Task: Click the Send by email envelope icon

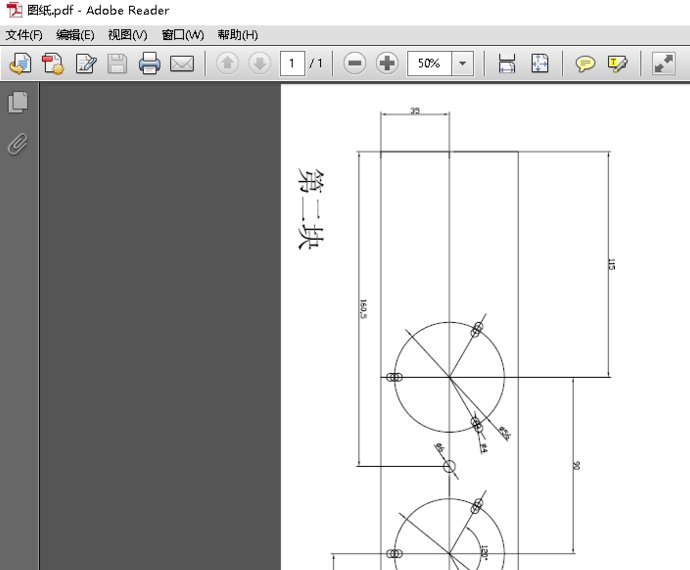Action: point(181,64)
